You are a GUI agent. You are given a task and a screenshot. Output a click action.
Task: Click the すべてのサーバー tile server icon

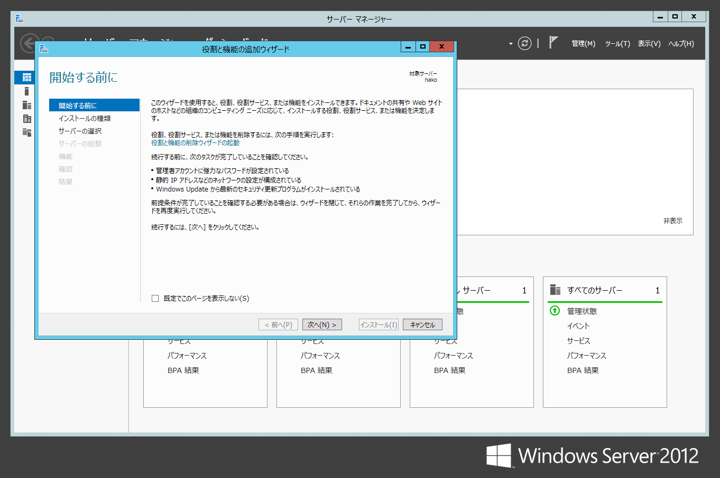[555, 290]
